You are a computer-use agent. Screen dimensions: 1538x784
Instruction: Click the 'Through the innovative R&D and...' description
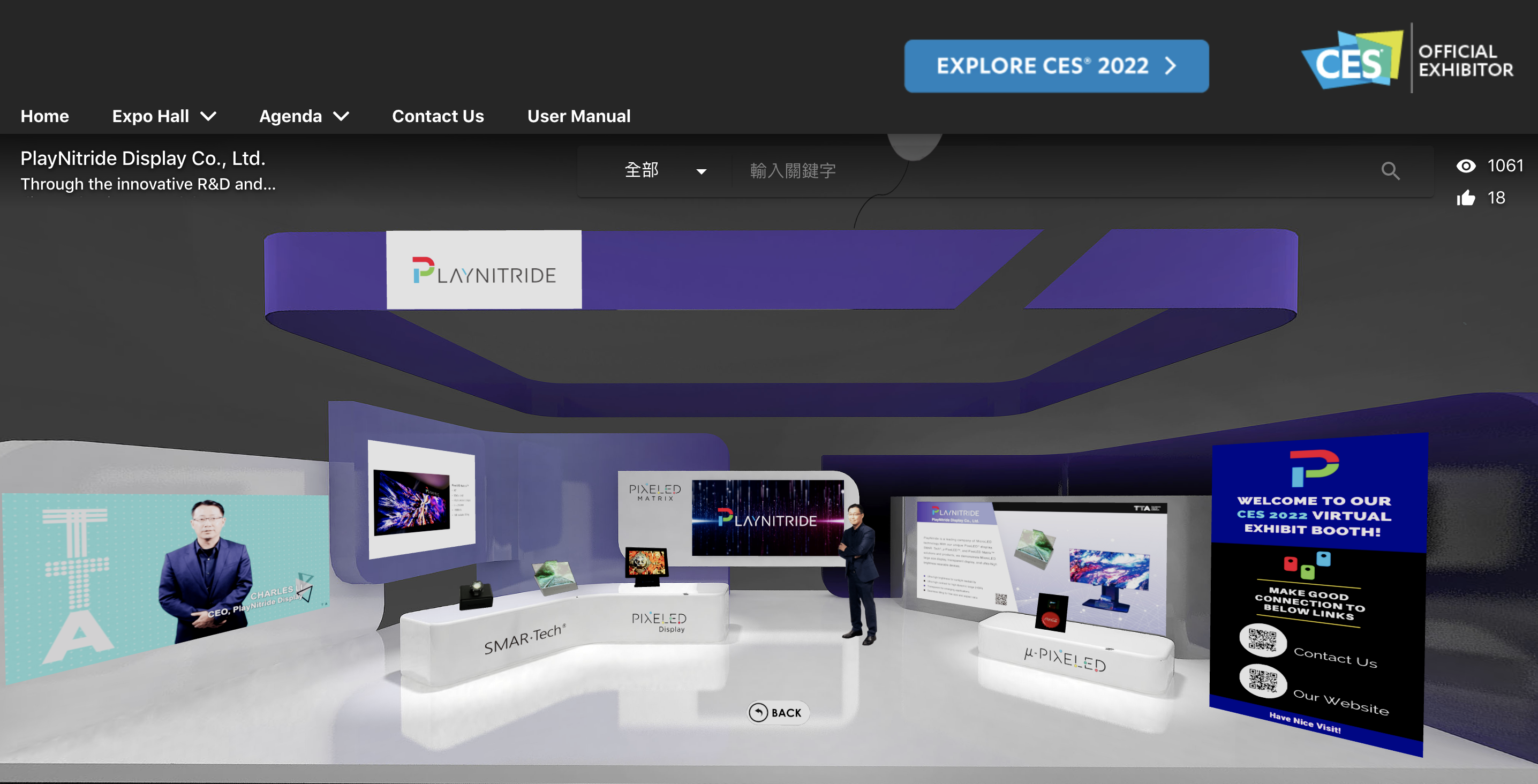[x=148, y=184]
